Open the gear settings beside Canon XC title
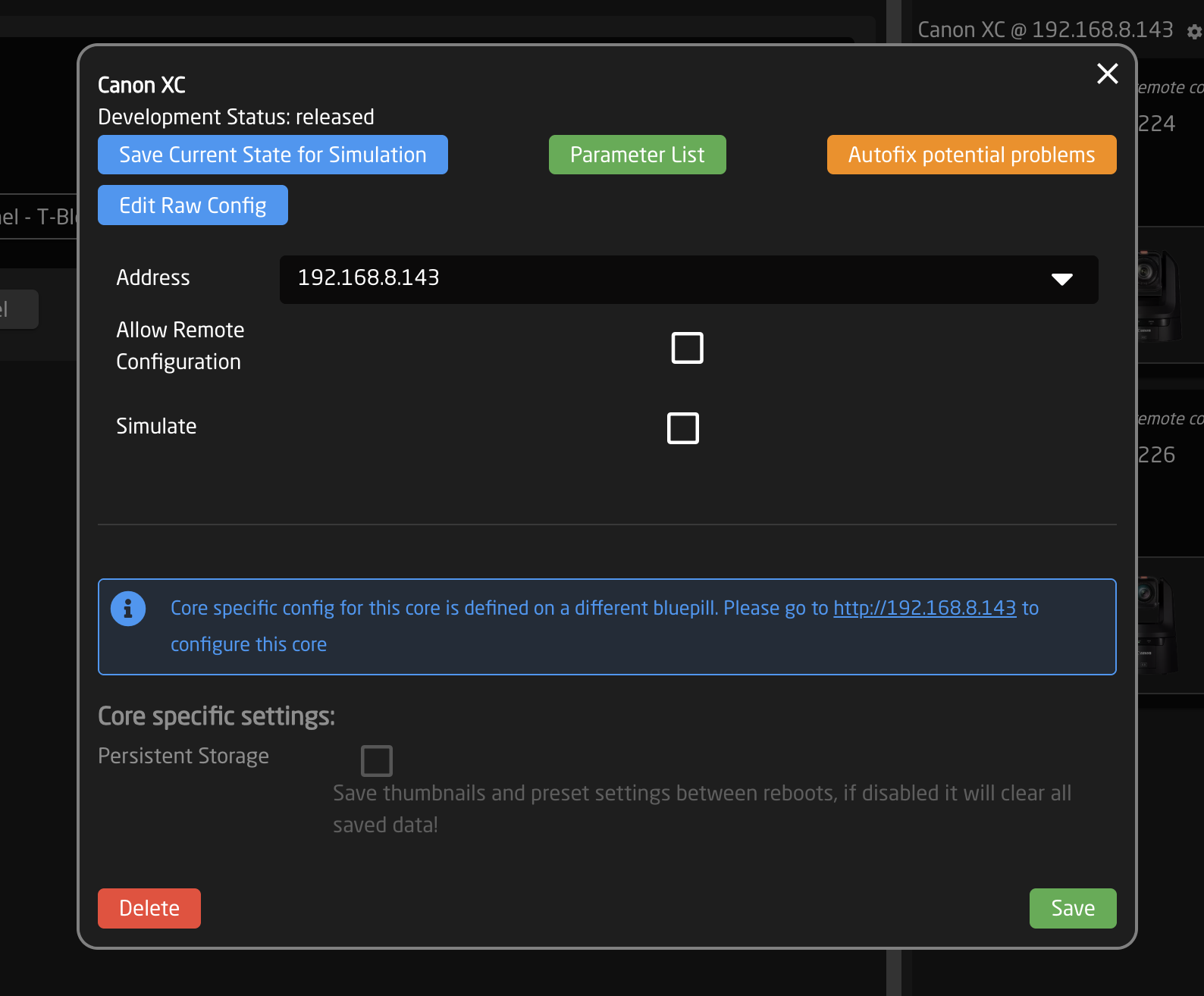This screenshot has width=1204, height=996. pos(1194,32)
